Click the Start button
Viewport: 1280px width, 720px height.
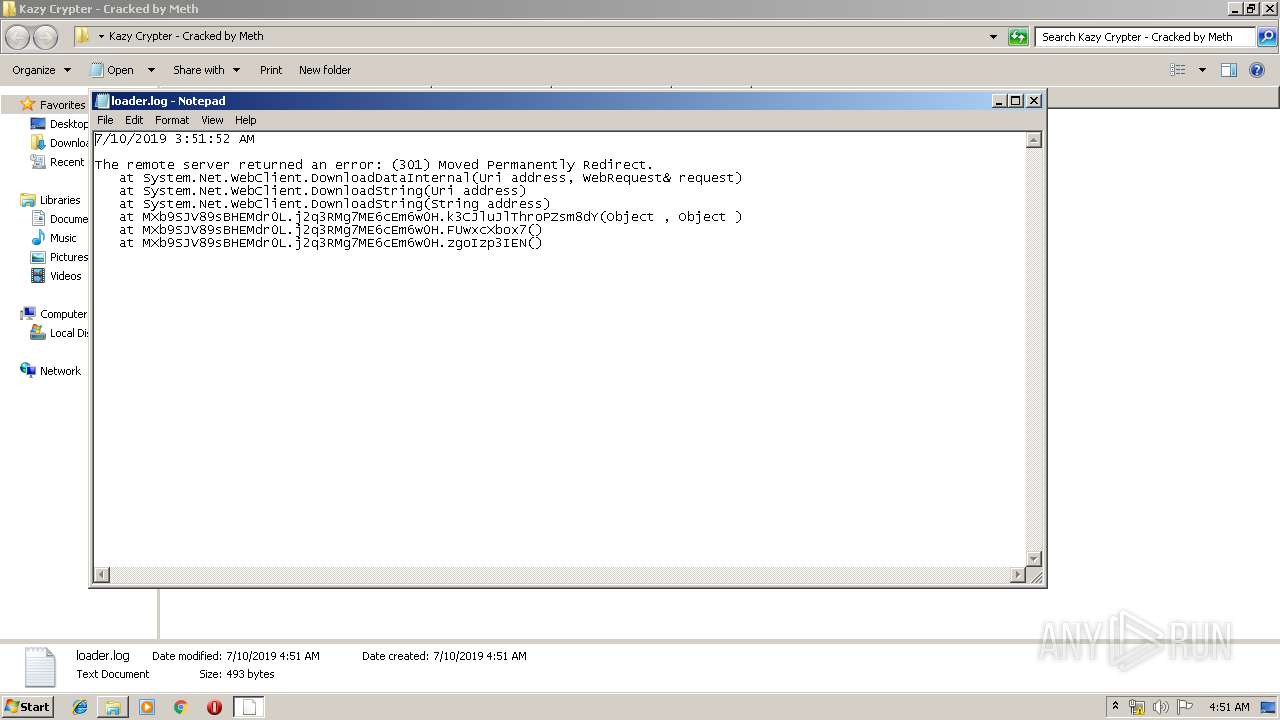(27, 706)
